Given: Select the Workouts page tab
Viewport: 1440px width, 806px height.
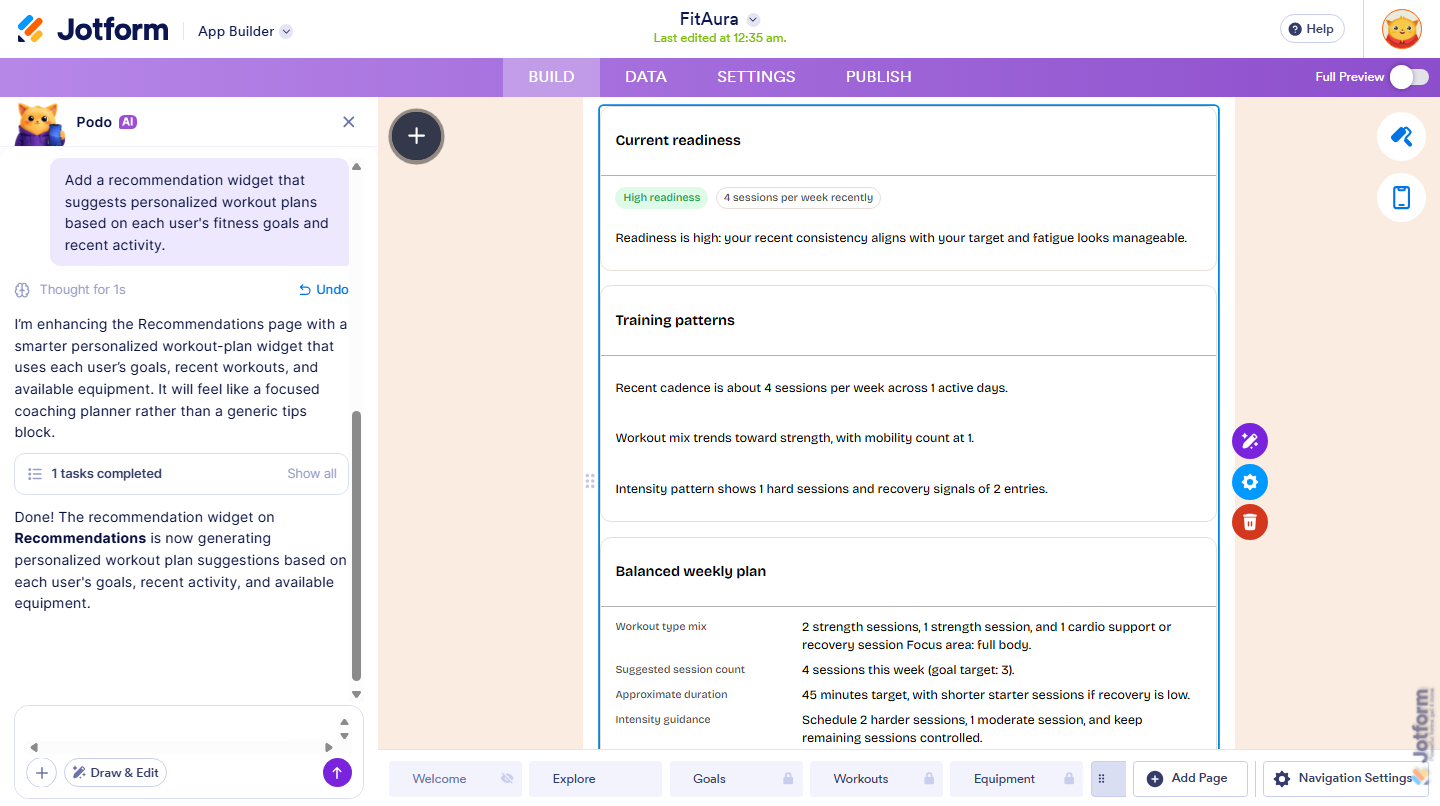Looking at the screenshot, I should coord(876,779).
